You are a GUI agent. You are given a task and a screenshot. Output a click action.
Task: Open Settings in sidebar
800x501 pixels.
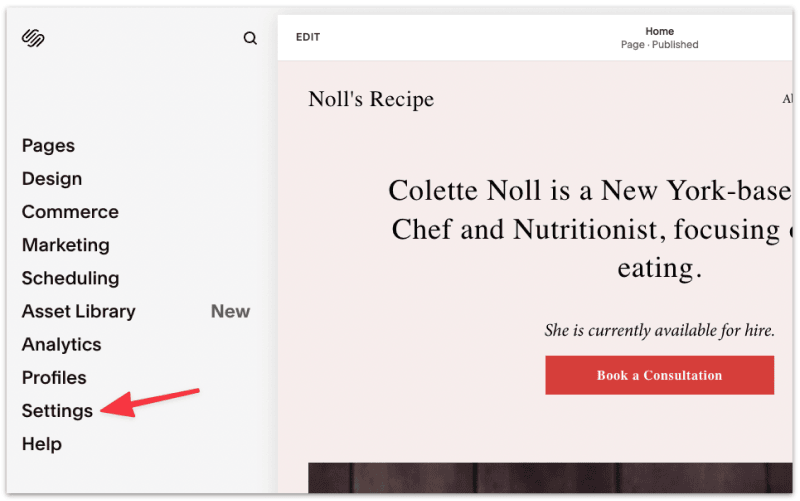point(57,411)
